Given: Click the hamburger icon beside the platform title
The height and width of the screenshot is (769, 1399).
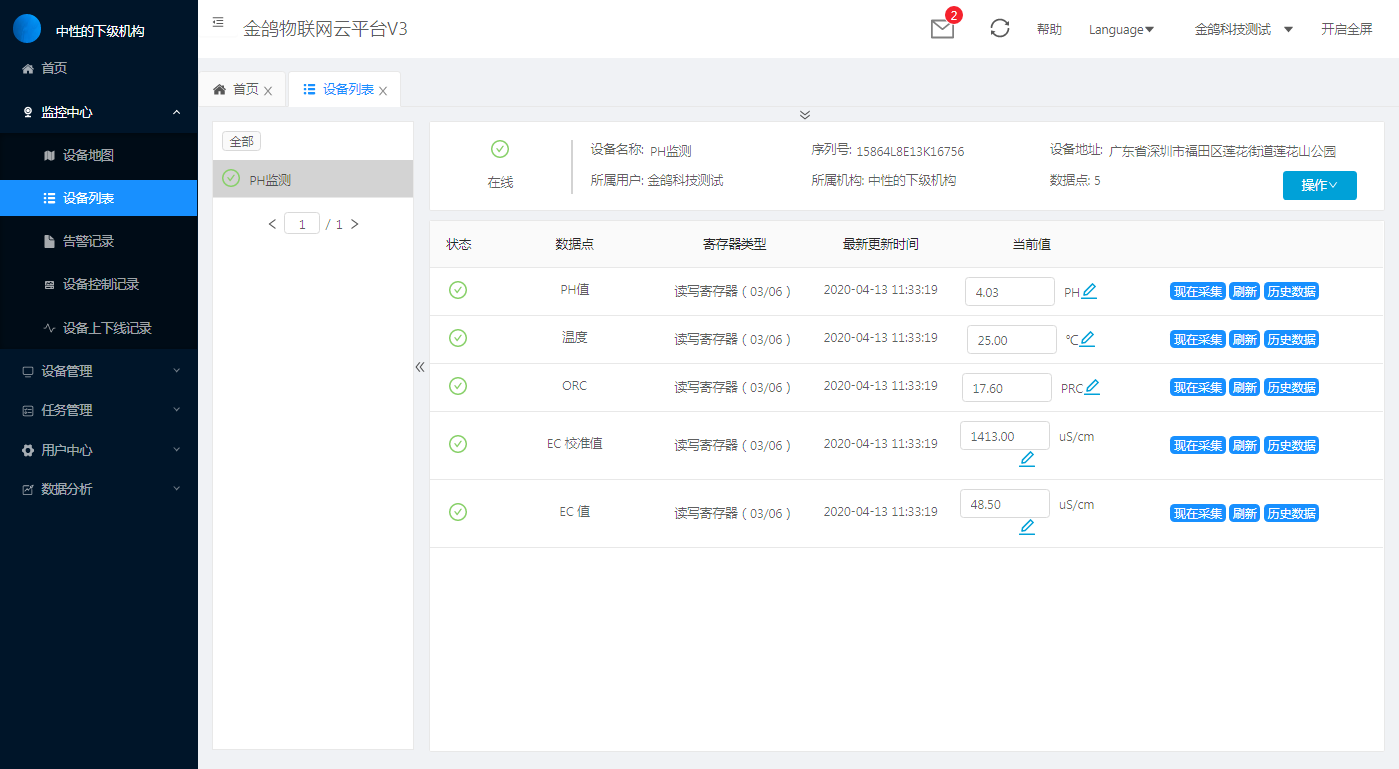Looking at the screenshot, I should tap(218, 20).
